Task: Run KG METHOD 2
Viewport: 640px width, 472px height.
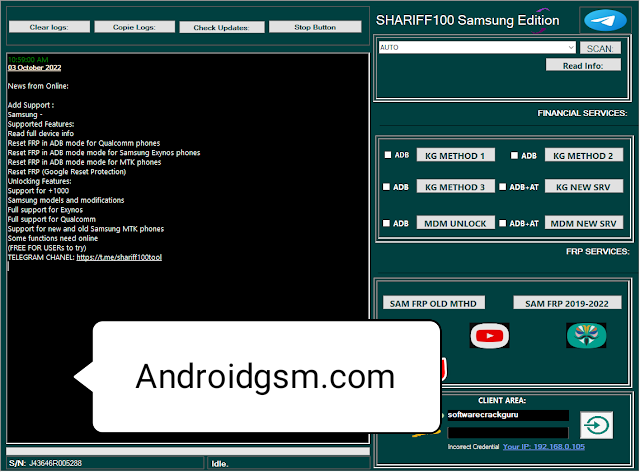Action: pyautogui.click(x=584, y=156)
